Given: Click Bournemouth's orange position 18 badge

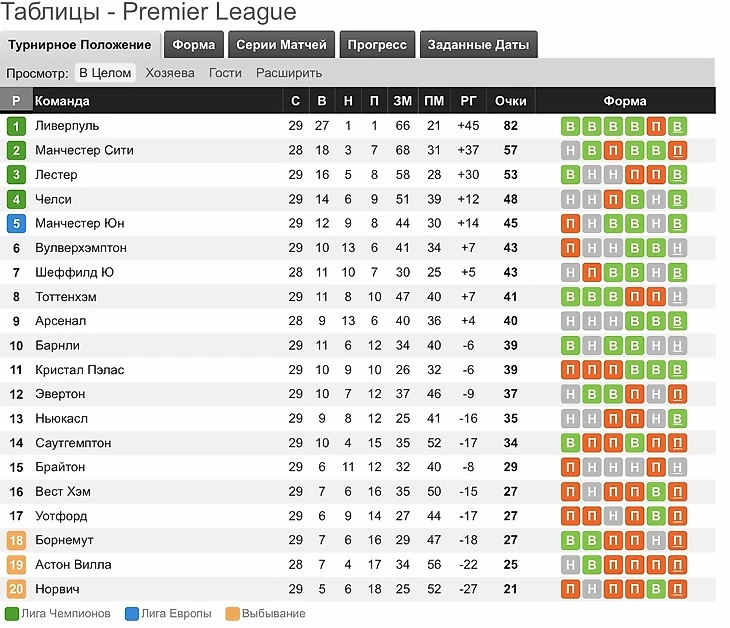Looking at the screenshot, I should pyautogui.click(x=16, y=540).
